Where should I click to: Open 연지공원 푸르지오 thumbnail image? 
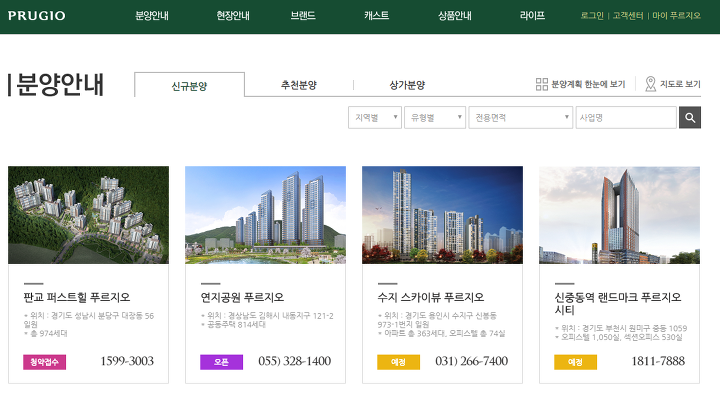[x=265, y=215]
